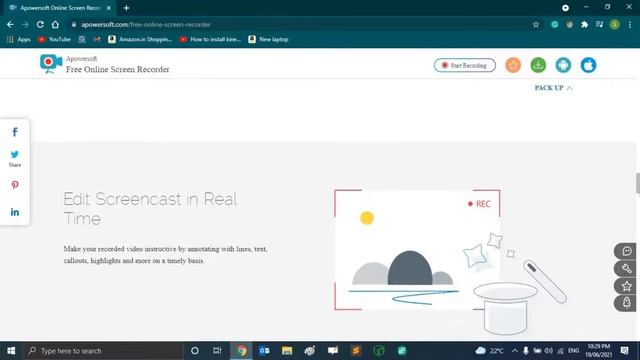Open the weather 22°C widget
Screen dimensions: 640x360
point(489,351)
